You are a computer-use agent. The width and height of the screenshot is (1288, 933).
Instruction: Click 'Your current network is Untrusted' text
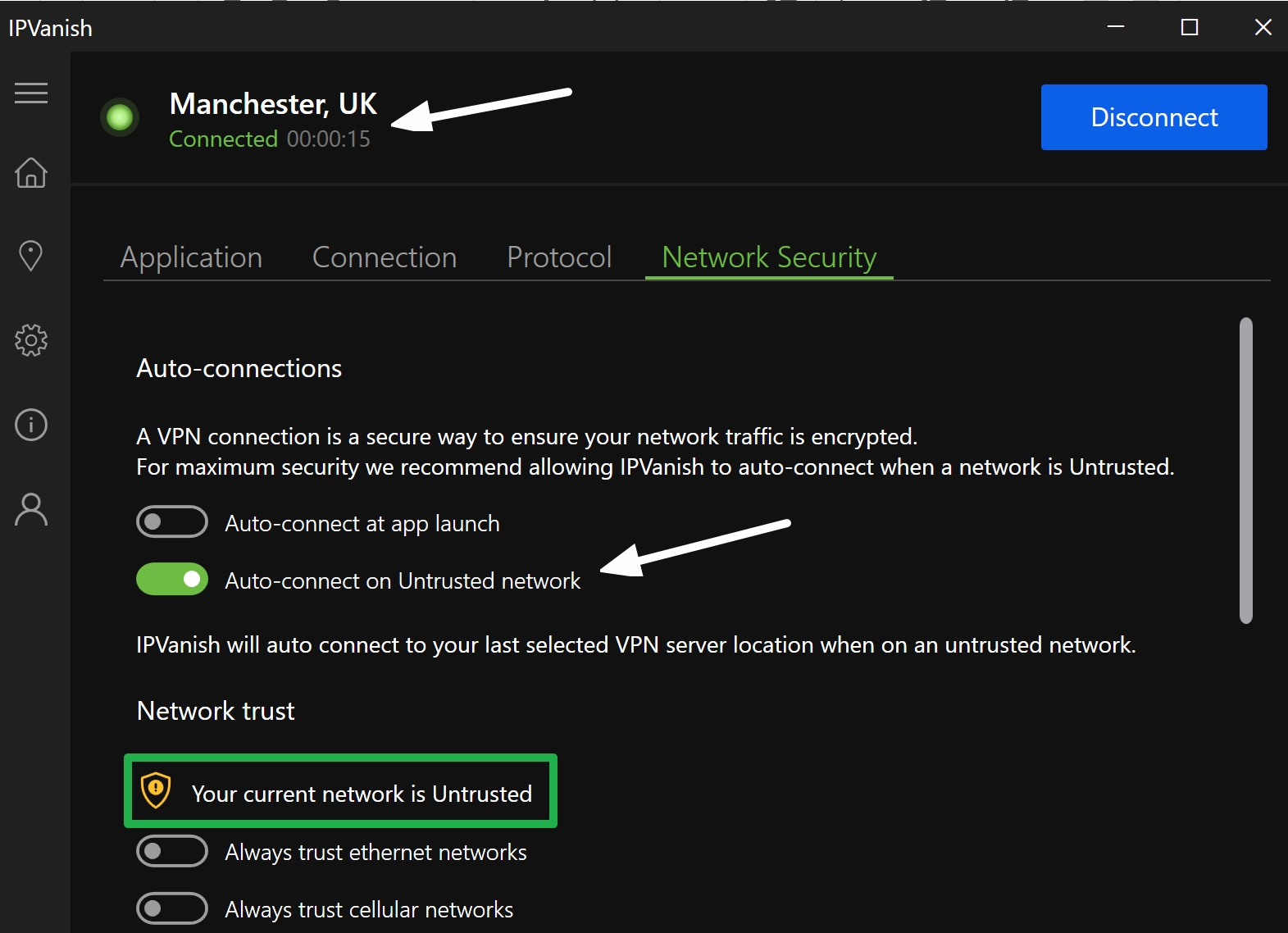(362, 794)
